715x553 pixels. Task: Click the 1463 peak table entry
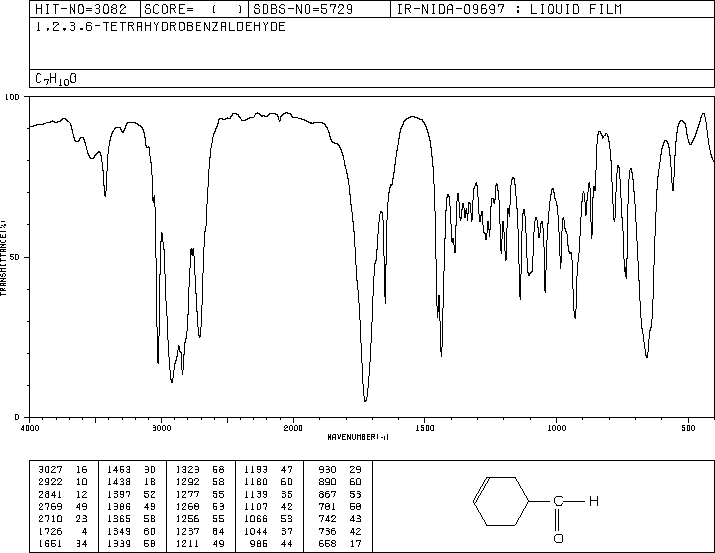119,470
